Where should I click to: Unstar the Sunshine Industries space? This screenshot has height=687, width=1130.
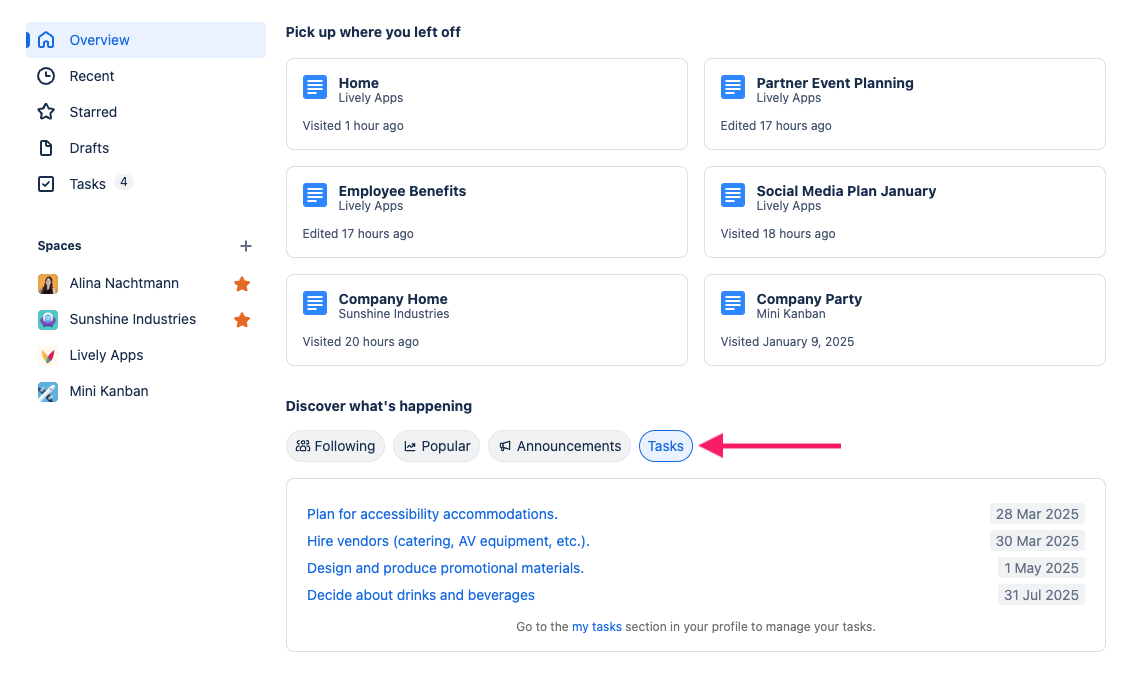[x=241, y=319]
